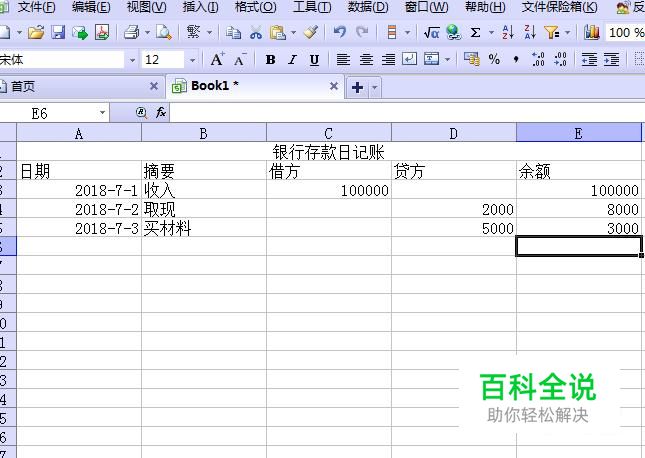Image resolution: width=645 pixels, height=458 pixels.
Task: Send the workbook by email icon
Action: click(80, 33)
